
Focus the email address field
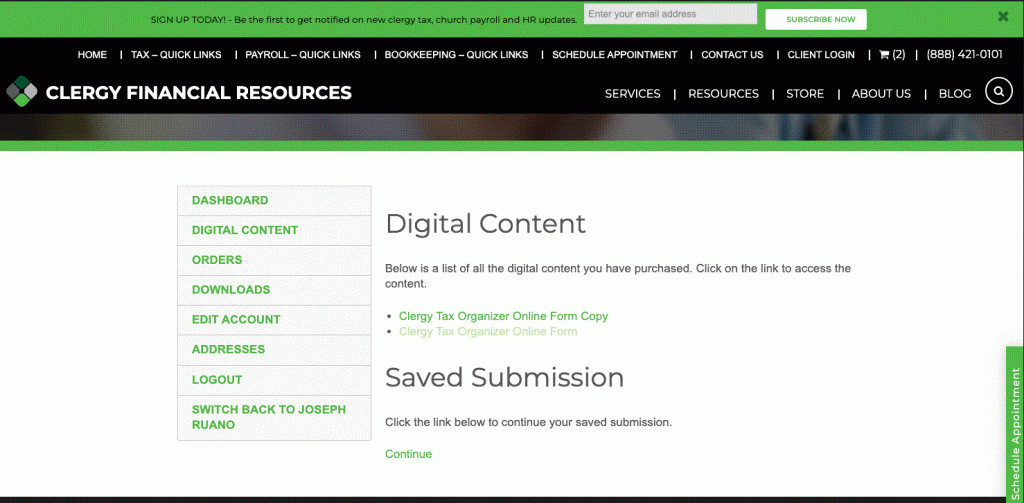pos(670,14)
